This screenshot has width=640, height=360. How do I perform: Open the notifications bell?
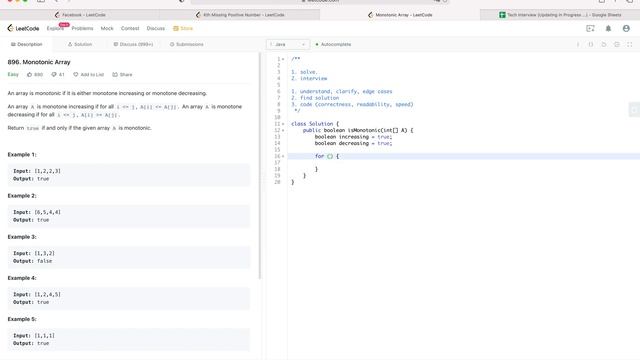coord(608,28)
